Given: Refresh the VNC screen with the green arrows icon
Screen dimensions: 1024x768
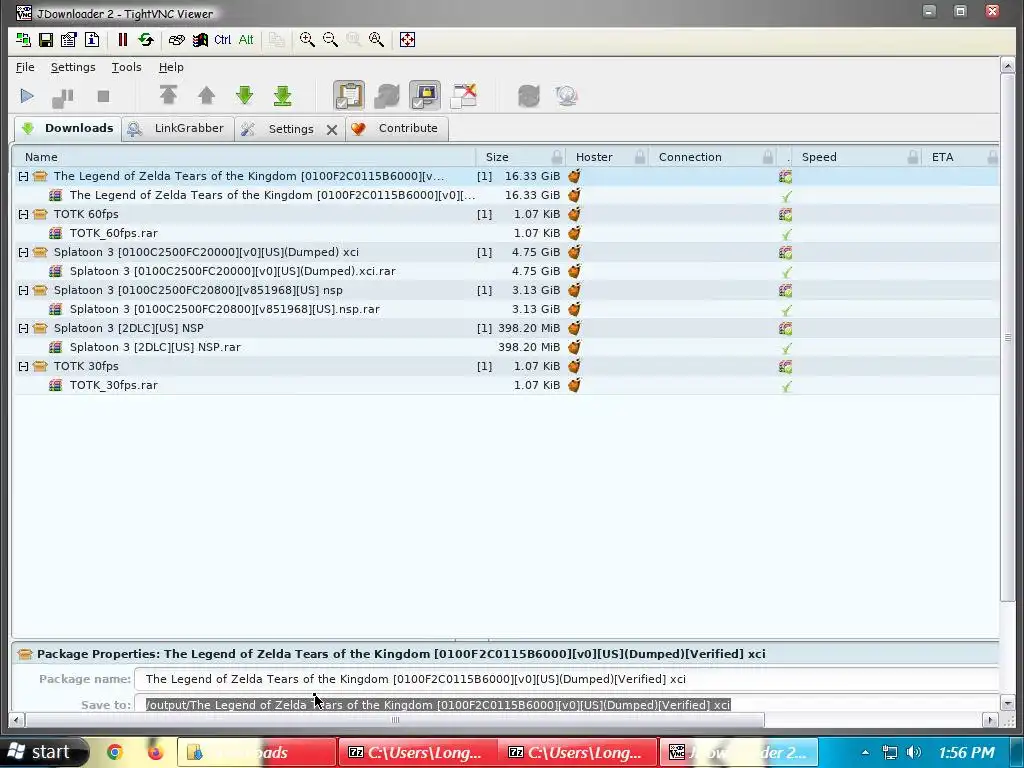Looking at the screenshot, I should (146, 40).
